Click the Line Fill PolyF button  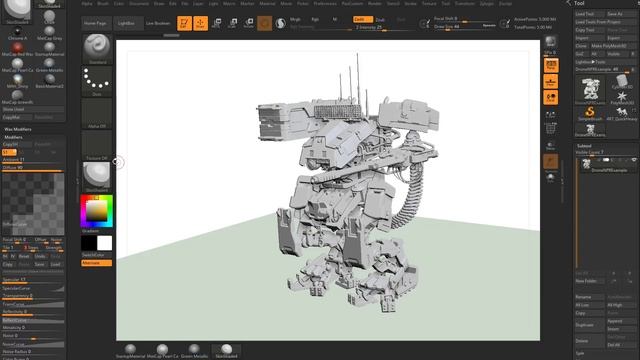[551, 129]
